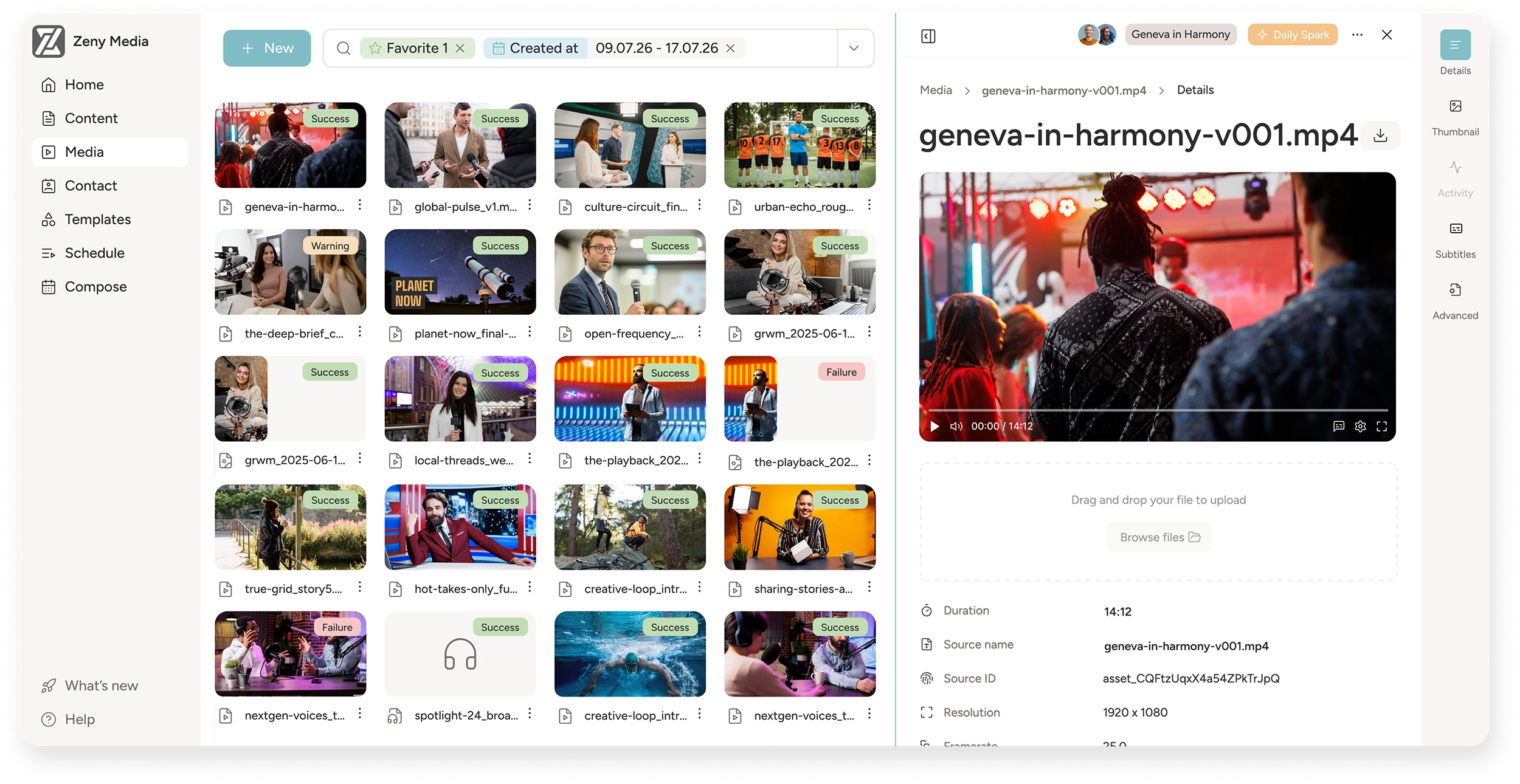The height and width of the screenshot is (784, 1520).
Task: Open options menu for spotlight-24_broa item
Action: (x=530, y=714)
